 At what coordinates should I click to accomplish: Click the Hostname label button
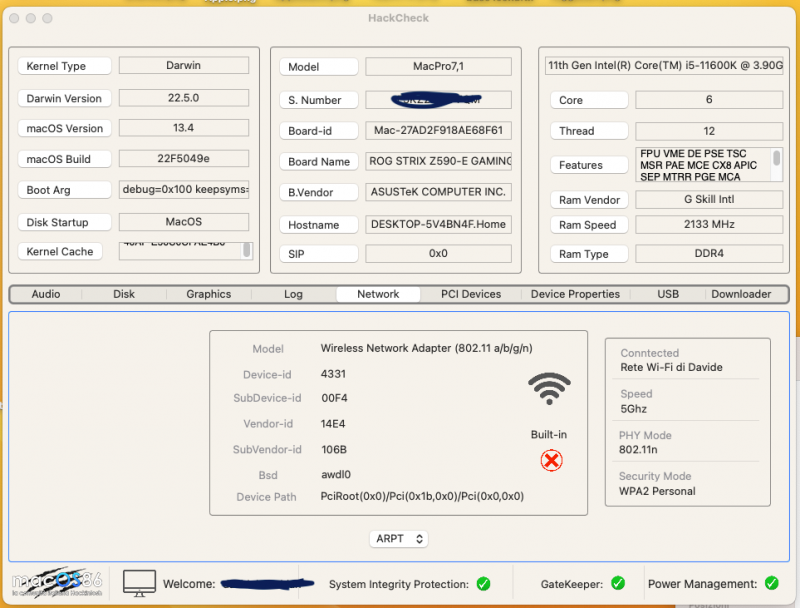pos(319,225)
